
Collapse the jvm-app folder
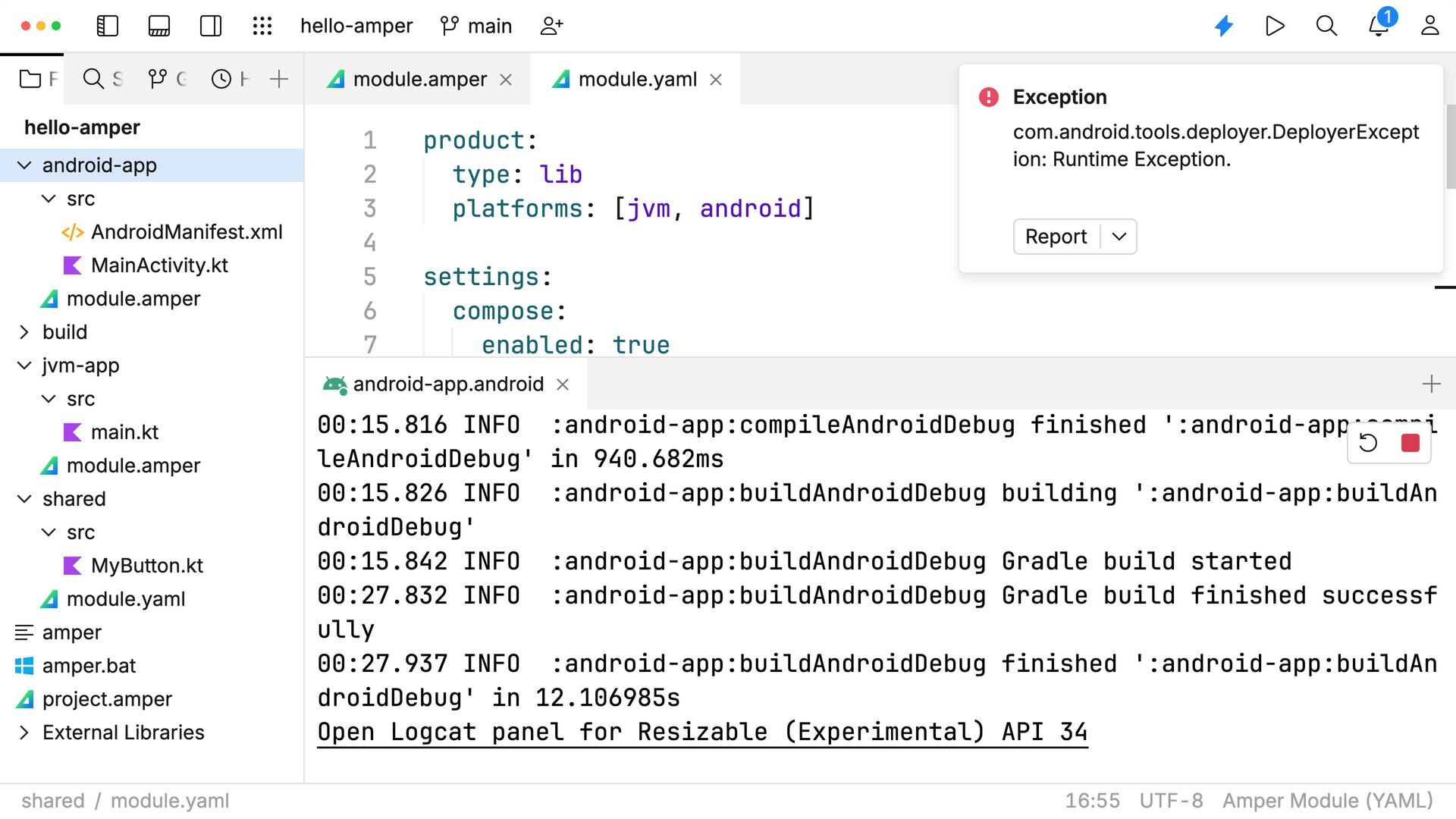[x=24, y=366]
